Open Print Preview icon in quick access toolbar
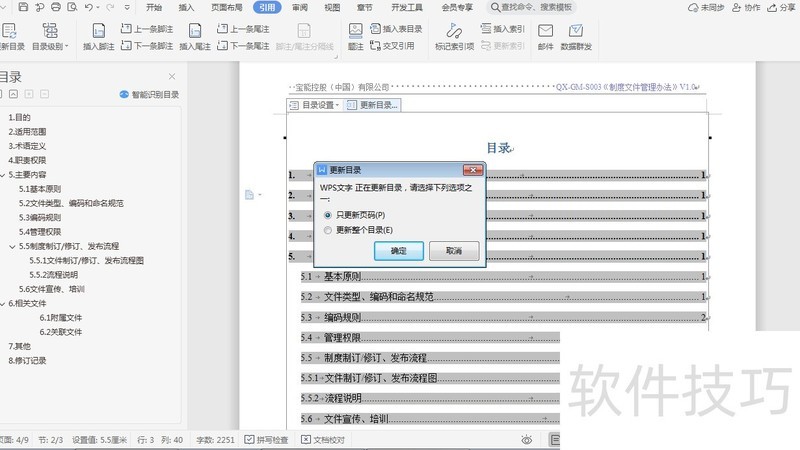Image resolution: width=800 pixels, height=450 pixels. pos(72,7)
